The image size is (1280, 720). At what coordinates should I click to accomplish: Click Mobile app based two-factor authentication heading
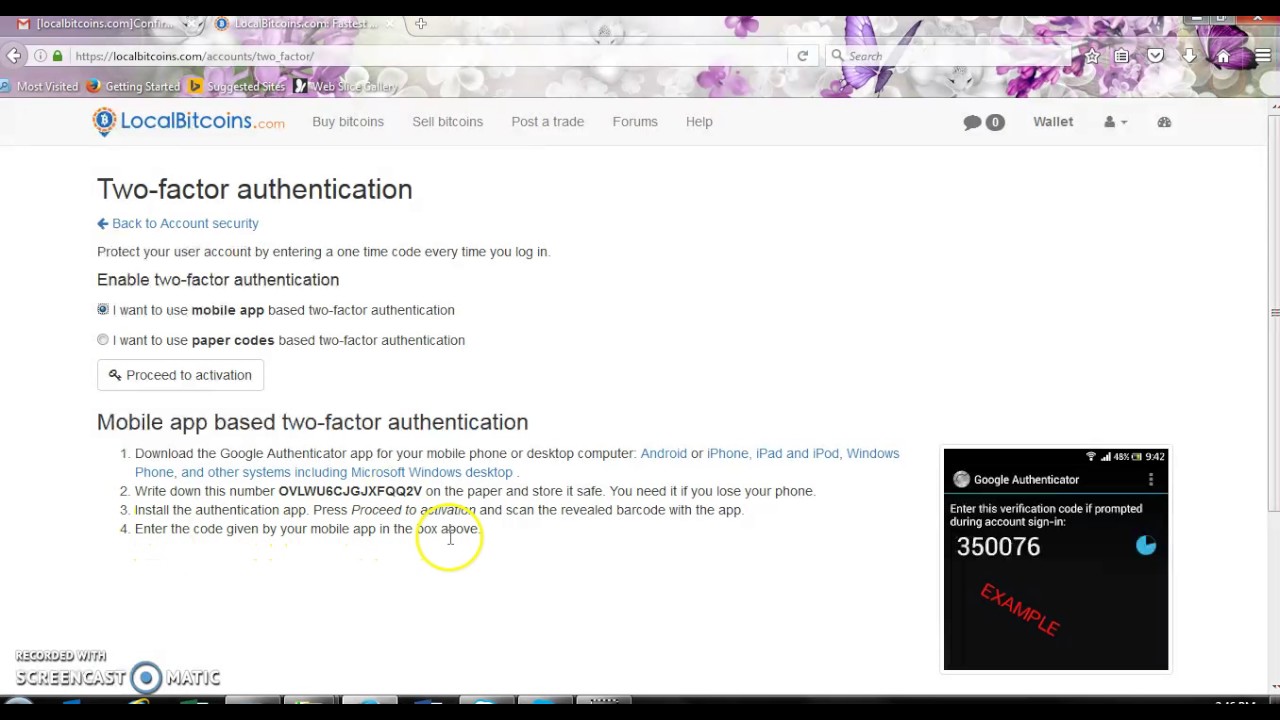[x=312, y=422]
